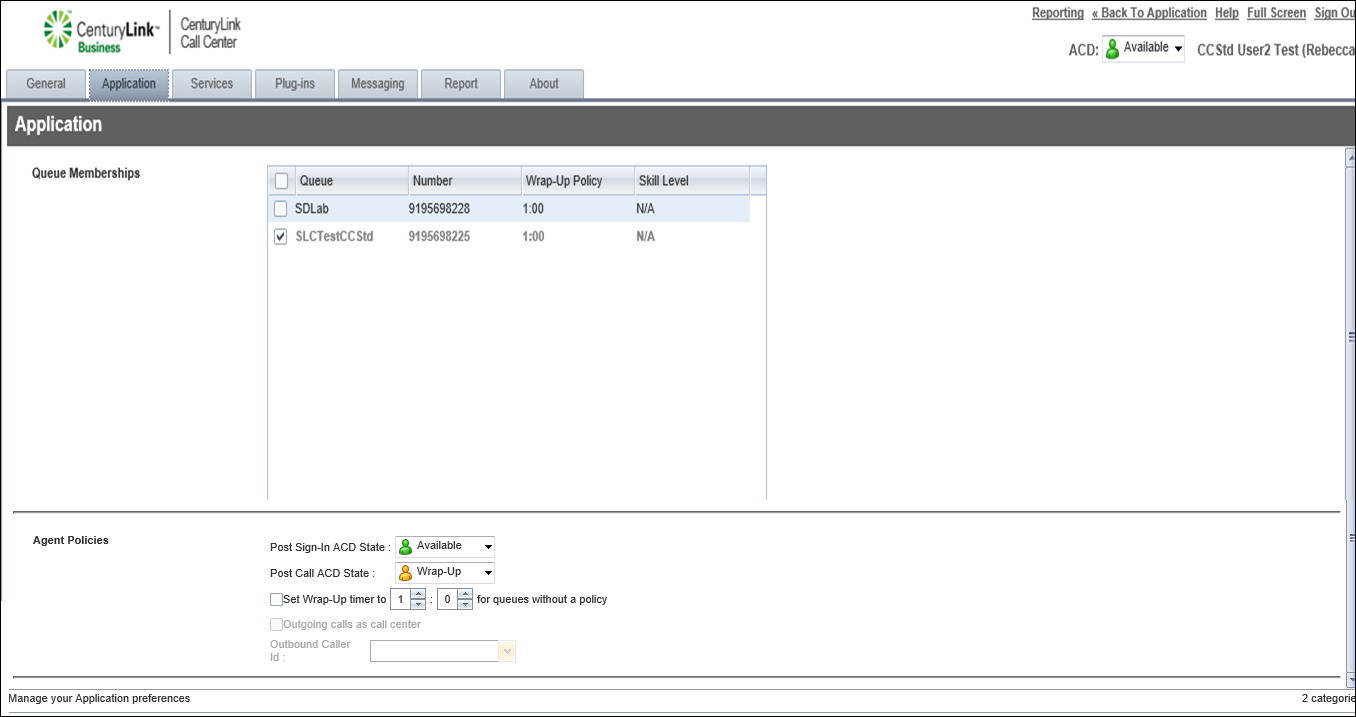Screen dimensions: 1356x717
Task: Sort by the Queue column header
Action: click(351, 181)
